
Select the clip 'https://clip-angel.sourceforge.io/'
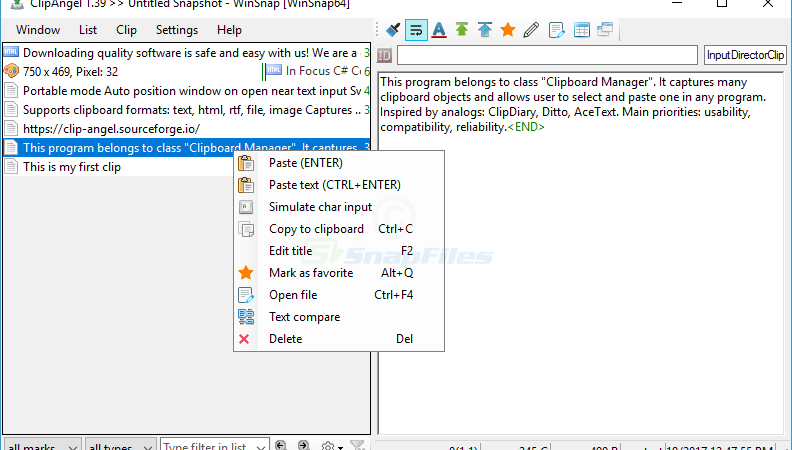(x=187, y=129)
